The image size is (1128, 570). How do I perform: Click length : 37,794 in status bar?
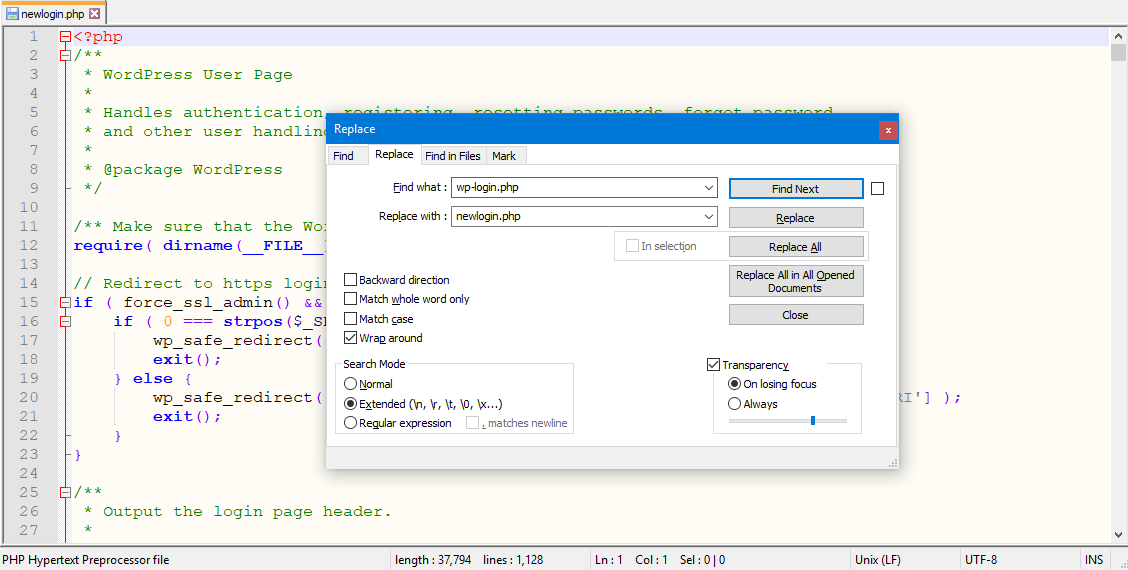[x=433, y=560]
